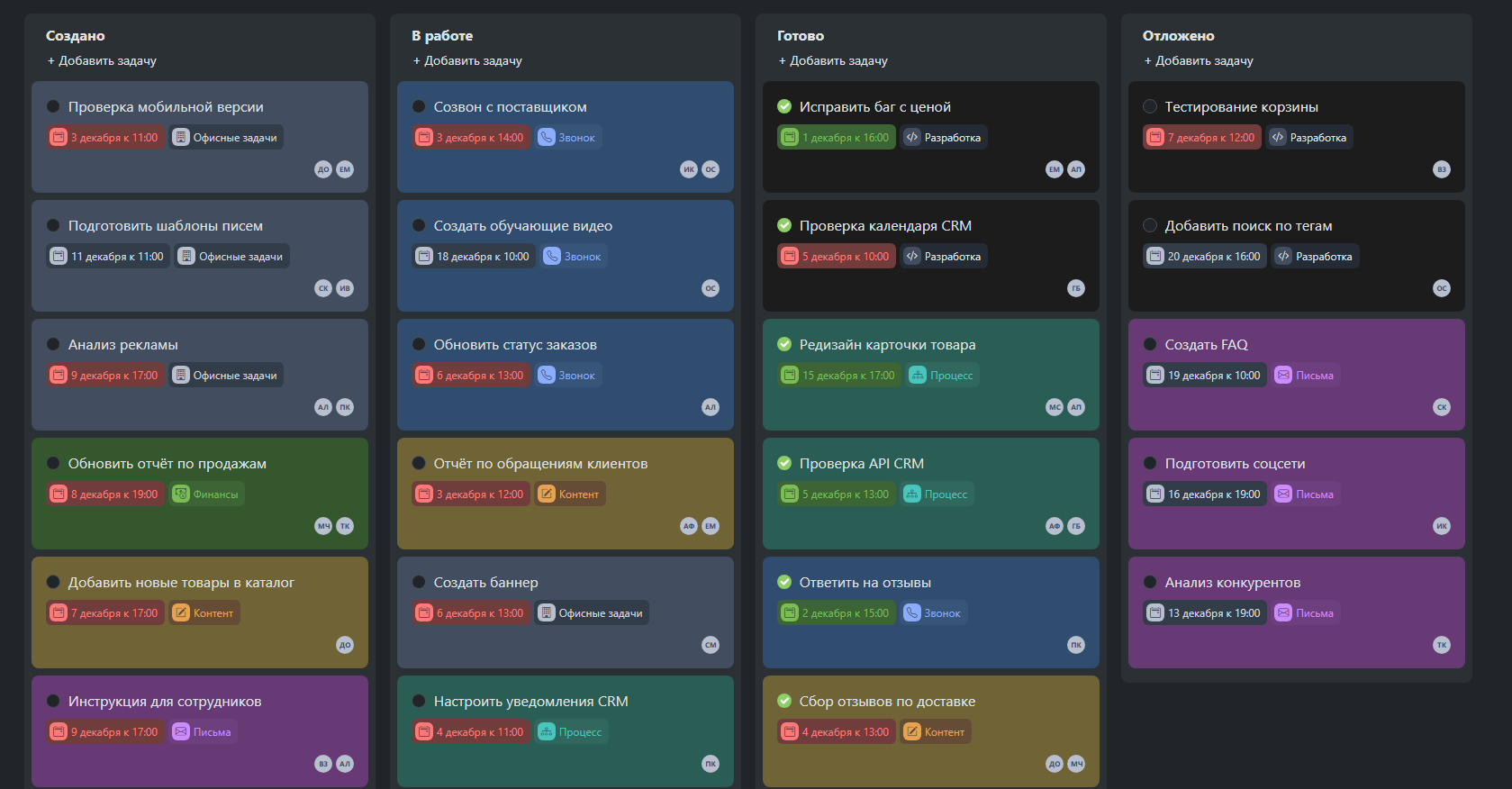Uncheck completed task 'Исправить баг с ценой'
The width and height of the screenshot is (1512, 789).
(x=784, y=106)
